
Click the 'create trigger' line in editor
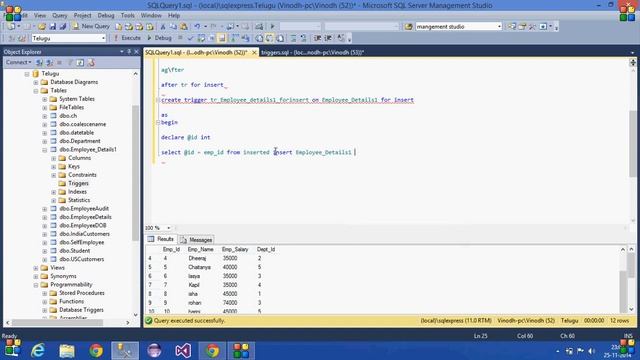[287, 100]
